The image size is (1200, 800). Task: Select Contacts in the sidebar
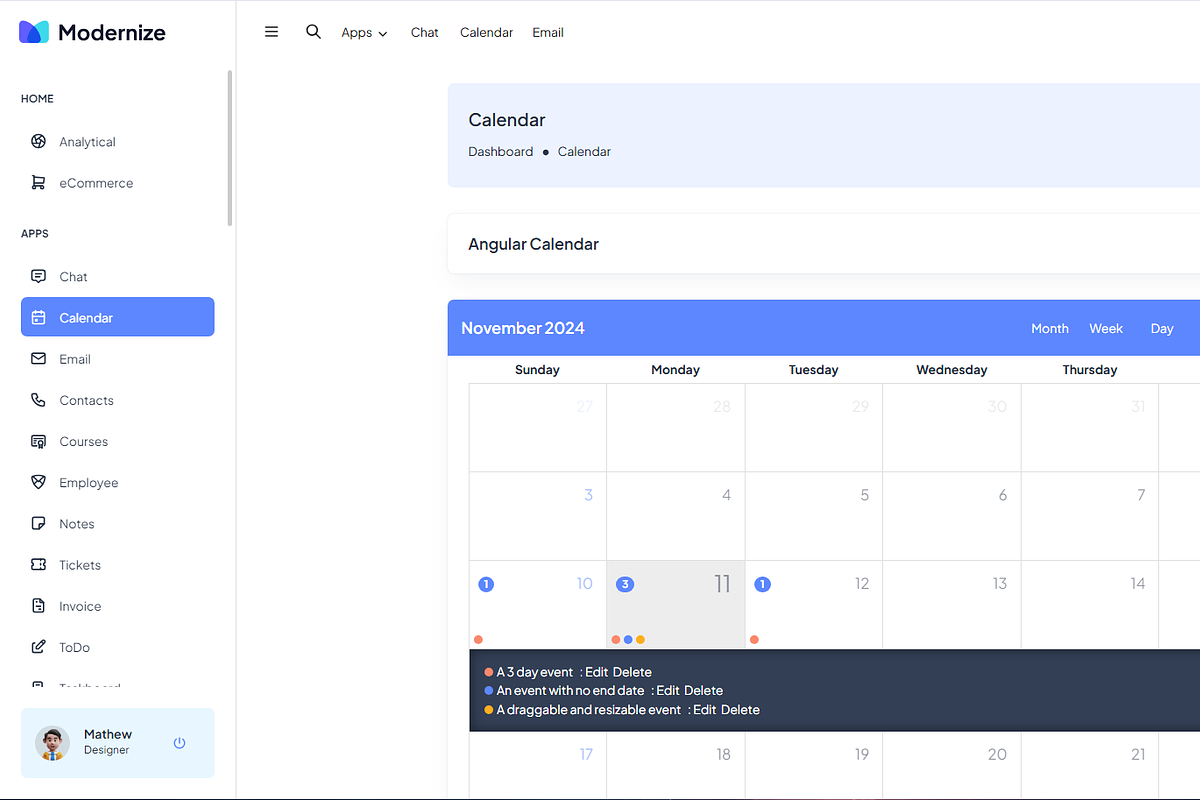[117, 400]
